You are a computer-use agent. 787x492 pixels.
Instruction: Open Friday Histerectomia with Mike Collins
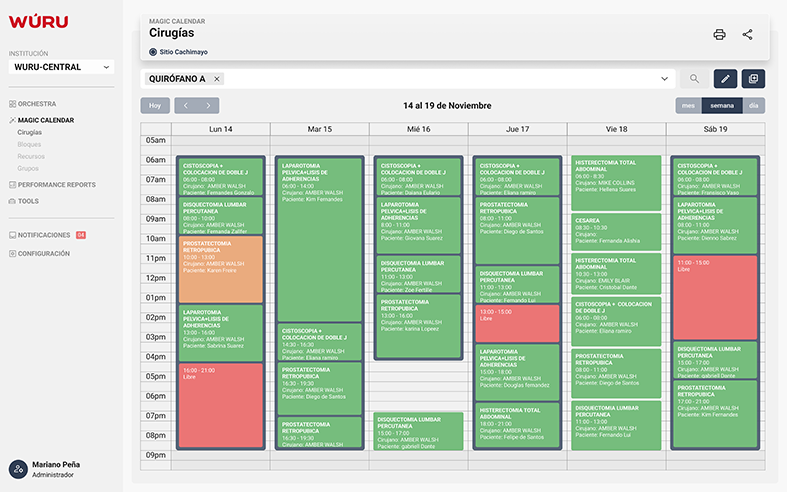616,183
